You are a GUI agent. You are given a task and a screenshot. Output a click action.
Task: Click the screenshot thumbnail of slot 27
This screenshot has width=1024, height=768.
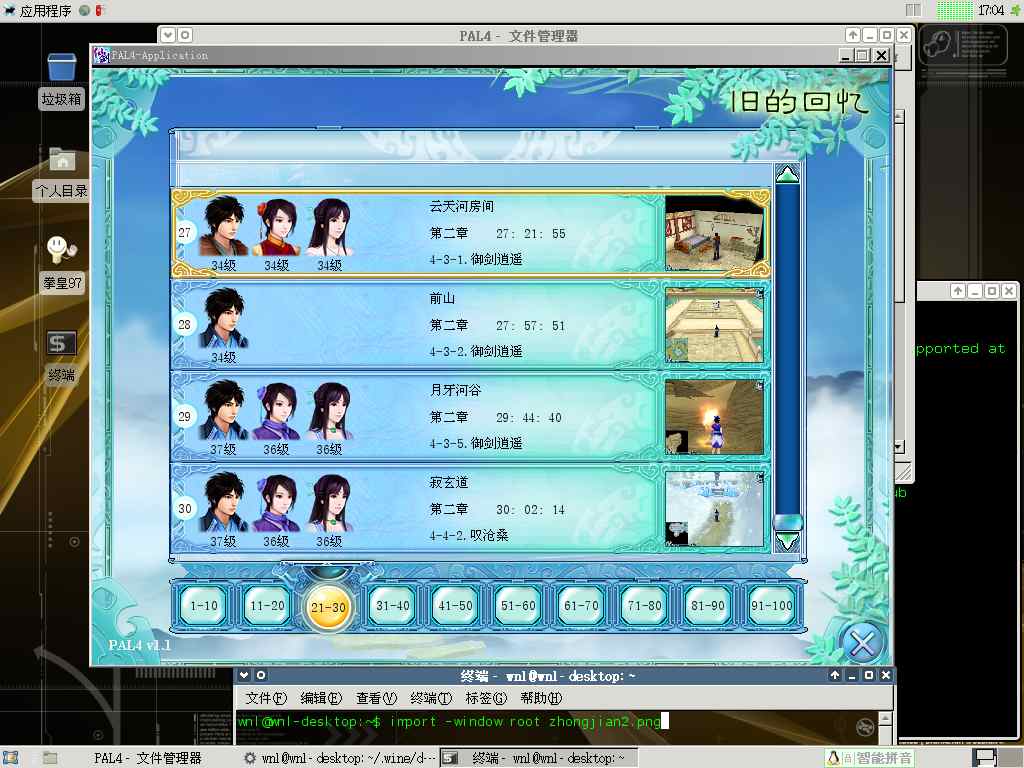pyautogui.click(x=714, y=233)
